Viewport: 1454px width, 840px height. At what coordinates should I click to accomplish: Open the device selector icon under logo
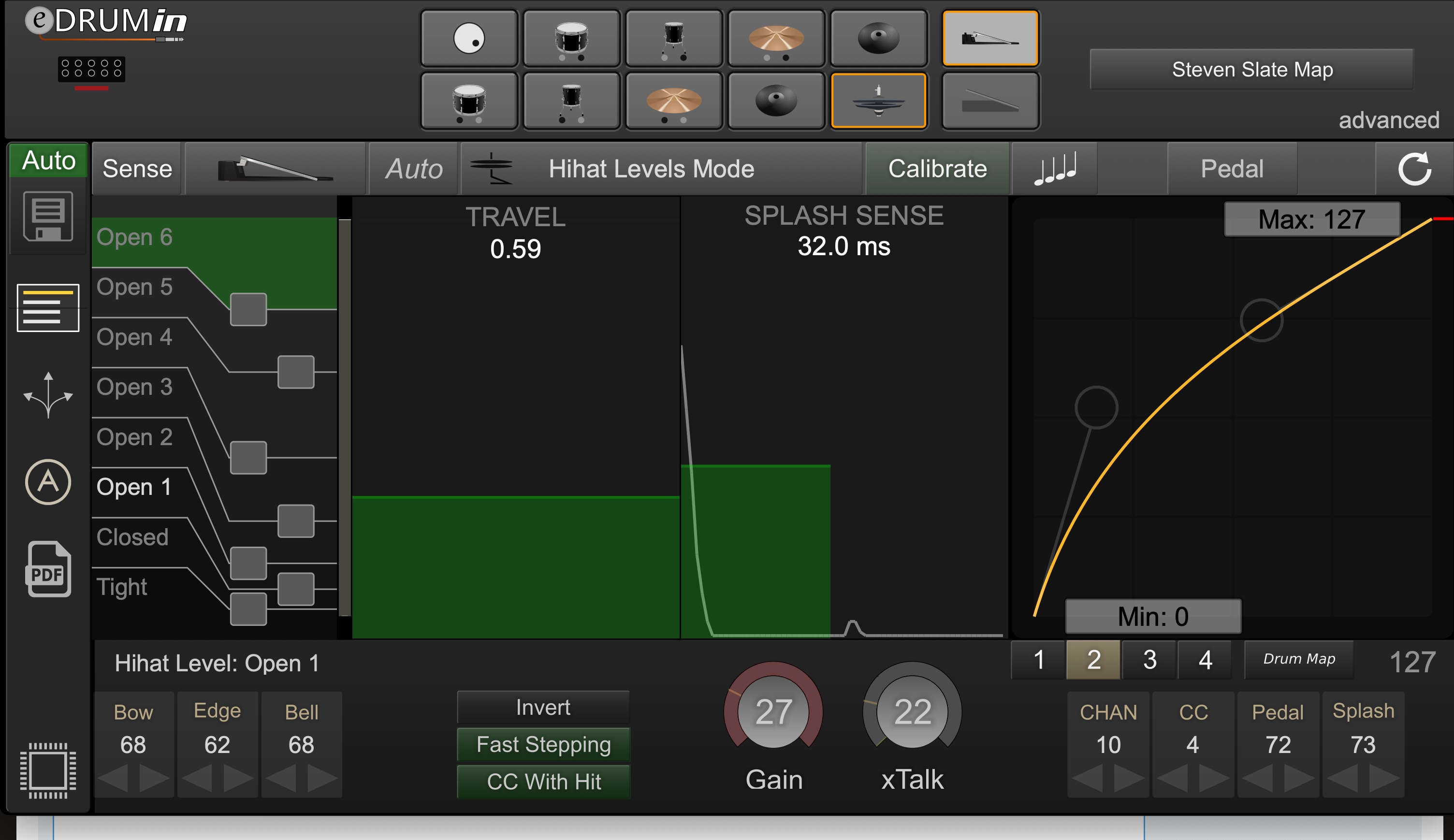pos(91,69)
